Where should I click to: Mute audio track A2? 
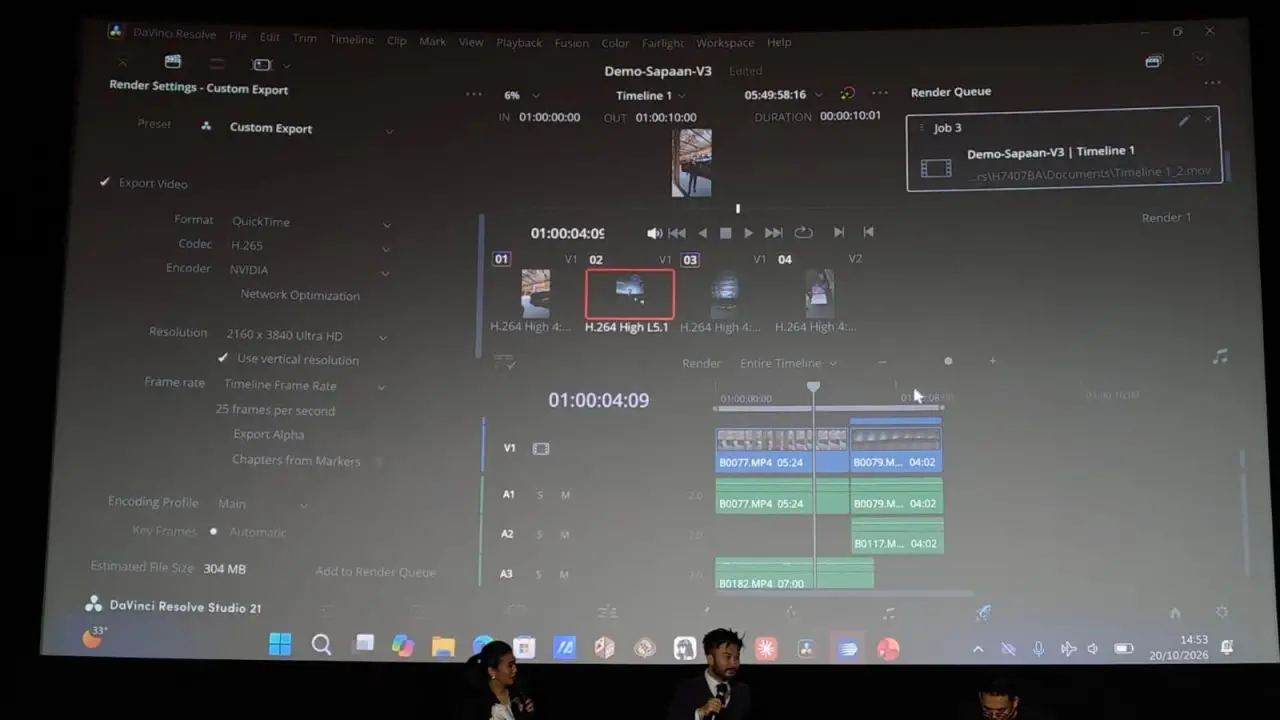tap(565, 535)
